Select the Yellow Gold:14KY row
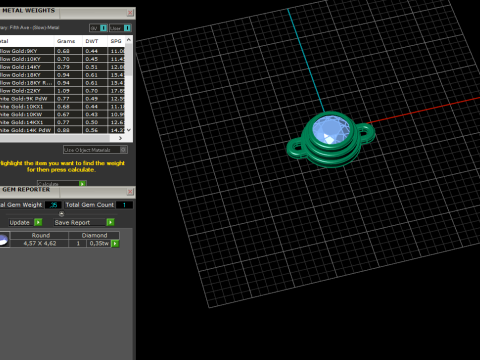480x360 pixels. [62, 67]
